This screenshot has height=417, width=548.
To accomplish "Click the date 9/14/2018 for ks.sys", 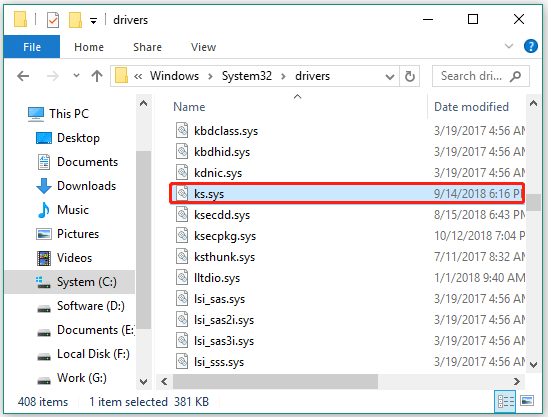I will coord(460,194).
